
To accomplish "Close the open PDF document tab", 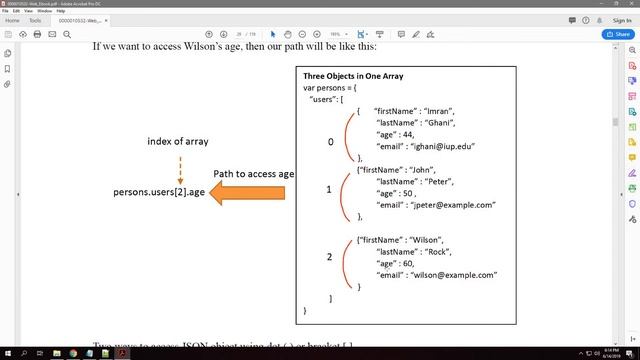I will click(x=106, y=20).
